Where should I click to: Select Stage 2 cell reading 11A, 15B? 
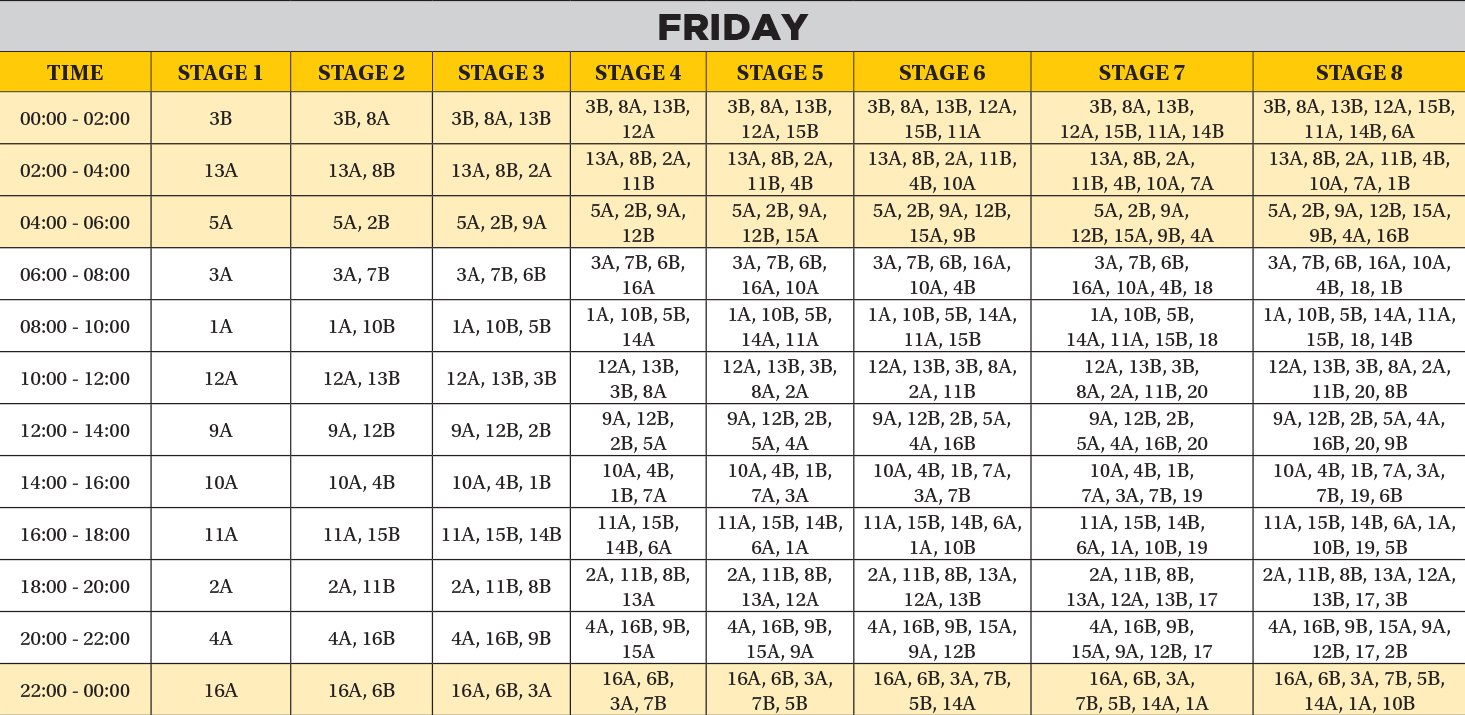pyautogui.click(x=361, y=535)
